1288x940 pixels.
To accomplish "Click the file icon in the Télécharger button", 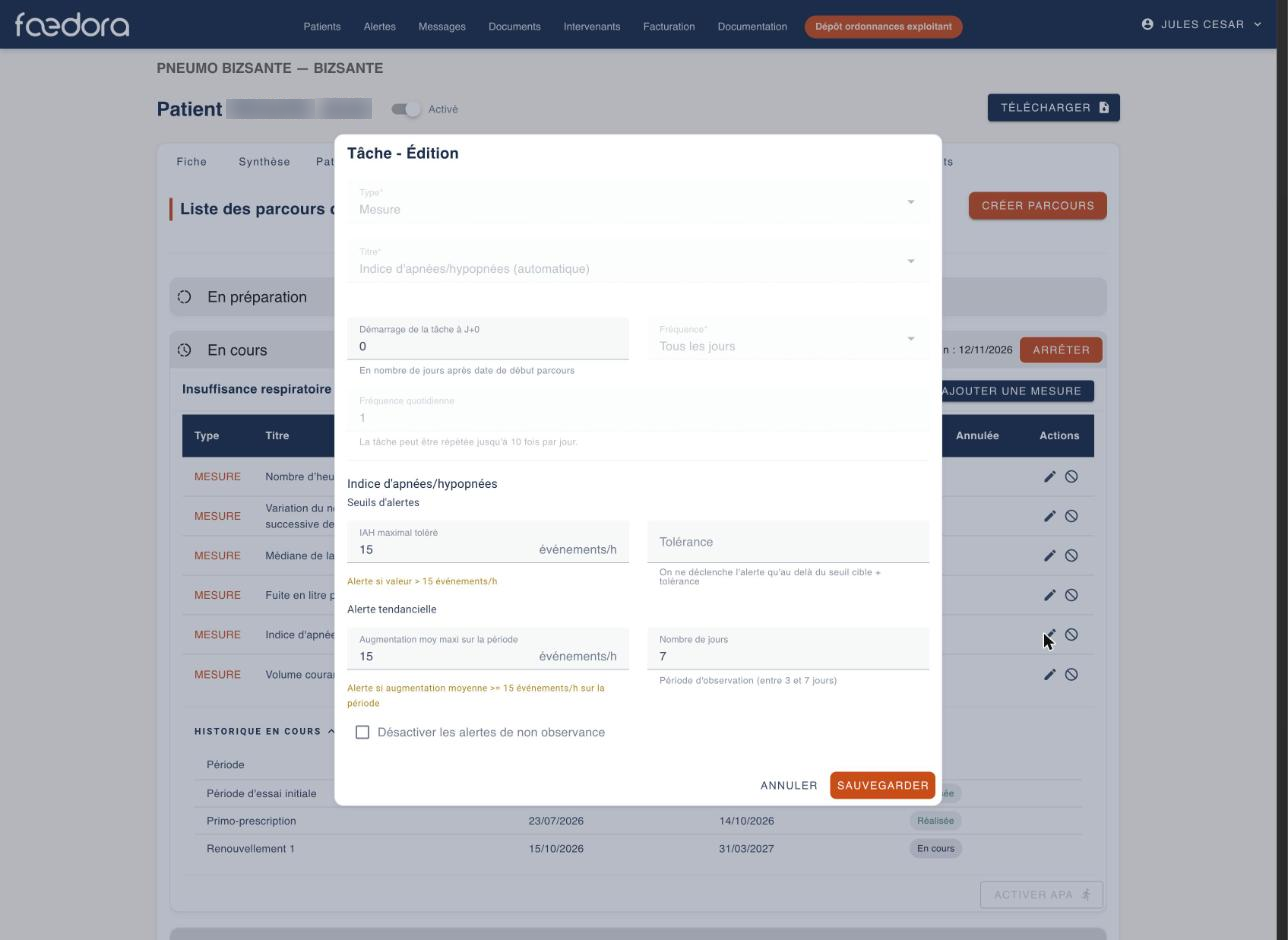I will 1104,108.
